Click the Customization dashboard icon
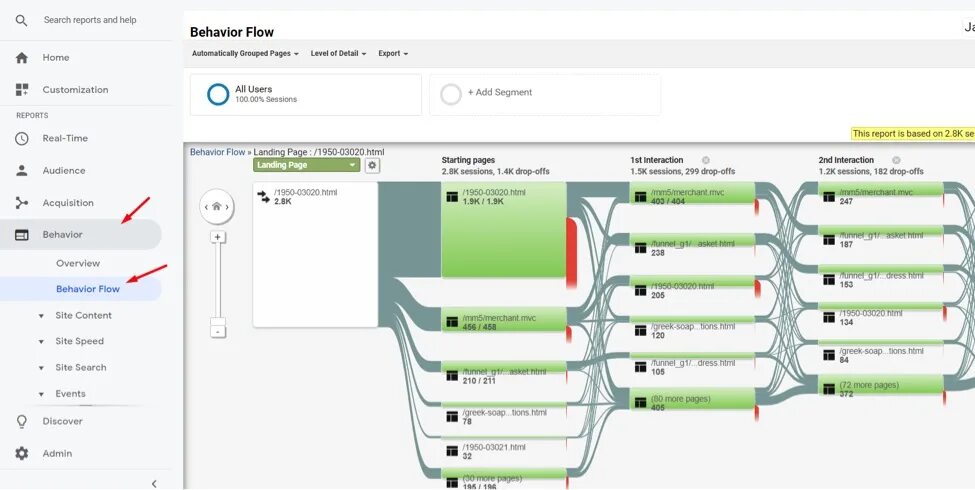975x490 pixels. [21, 90]
